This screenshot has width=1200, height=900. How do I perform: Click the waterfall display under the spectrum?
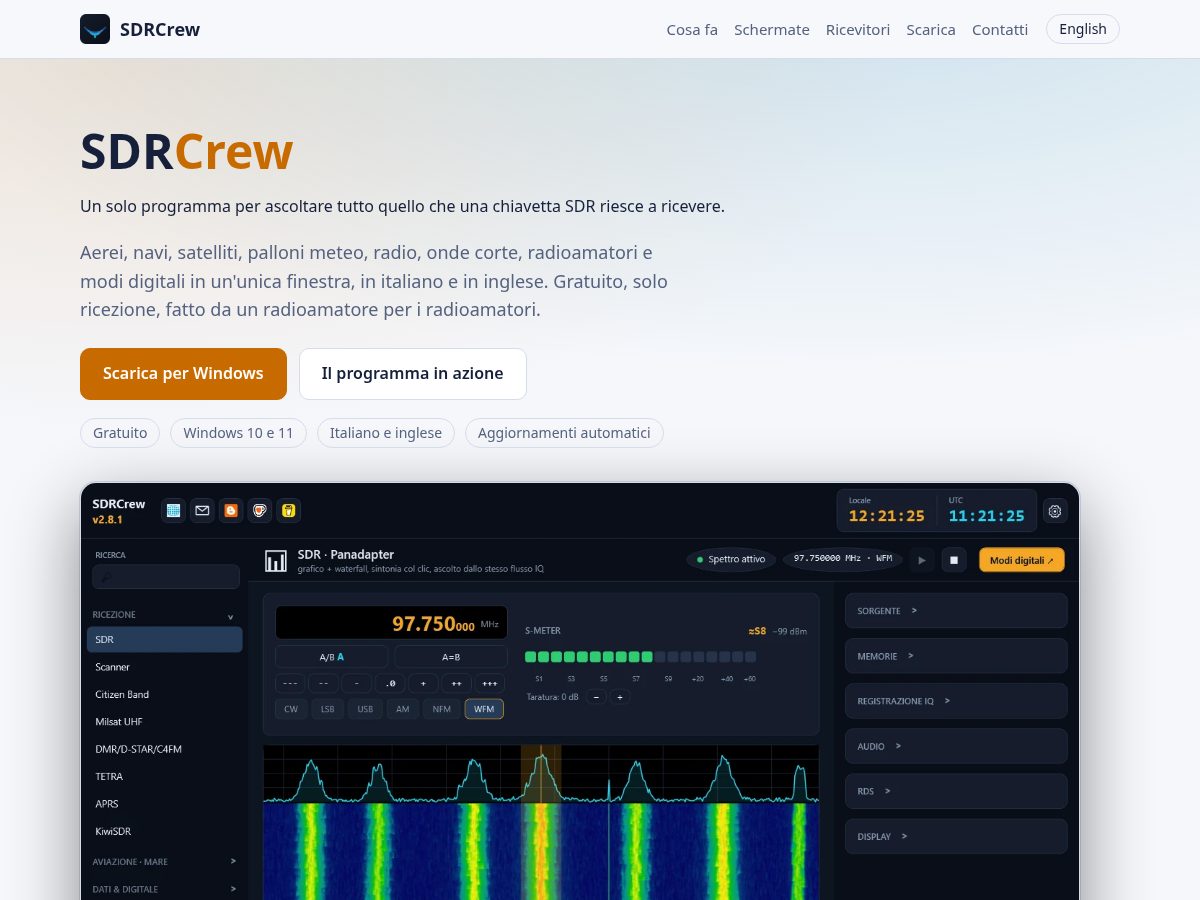pos(541,851)
